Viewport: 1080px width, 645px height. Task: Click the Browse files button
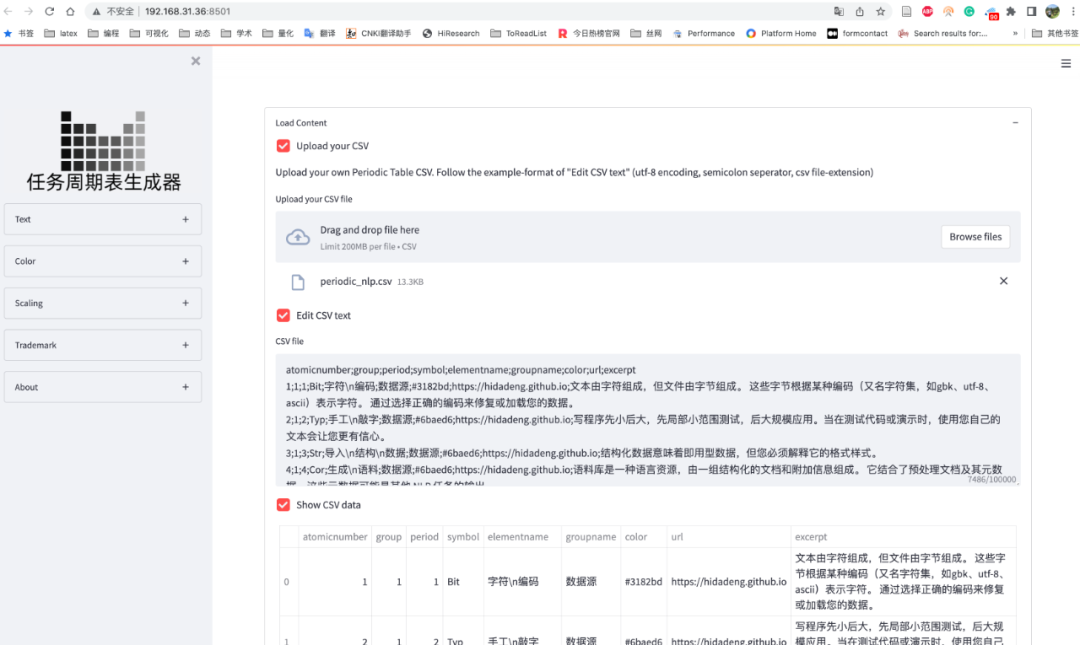[x=975, y=236]
